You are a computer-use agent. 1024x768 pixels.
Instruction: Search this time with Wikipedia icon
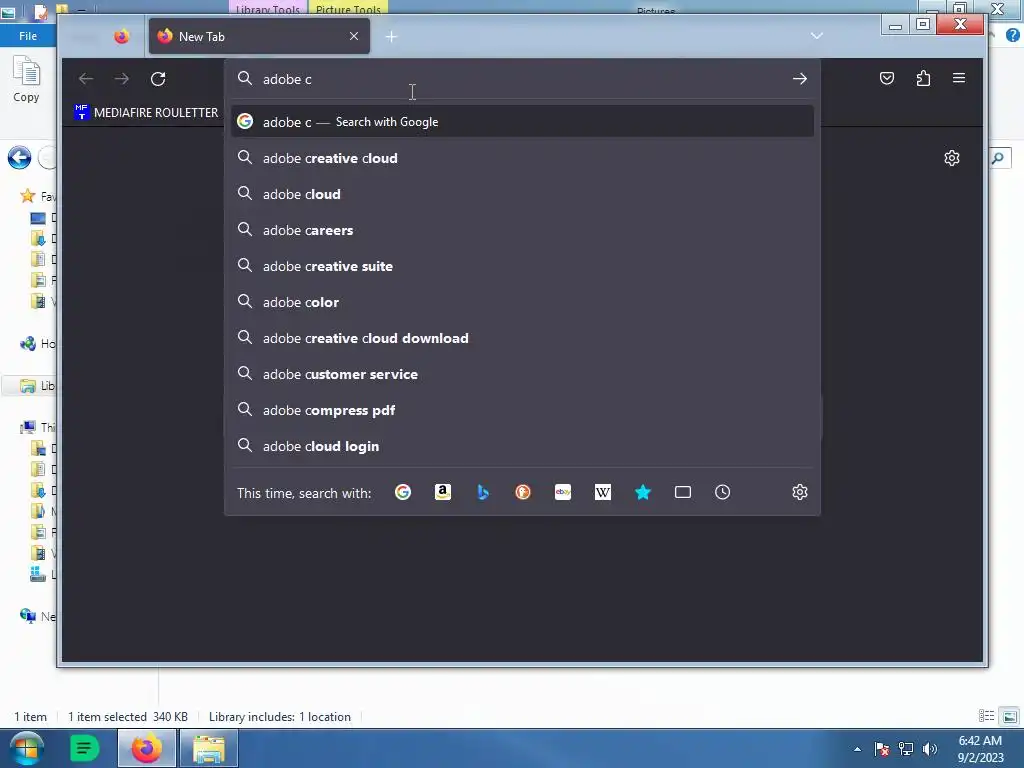click(603, 492)
